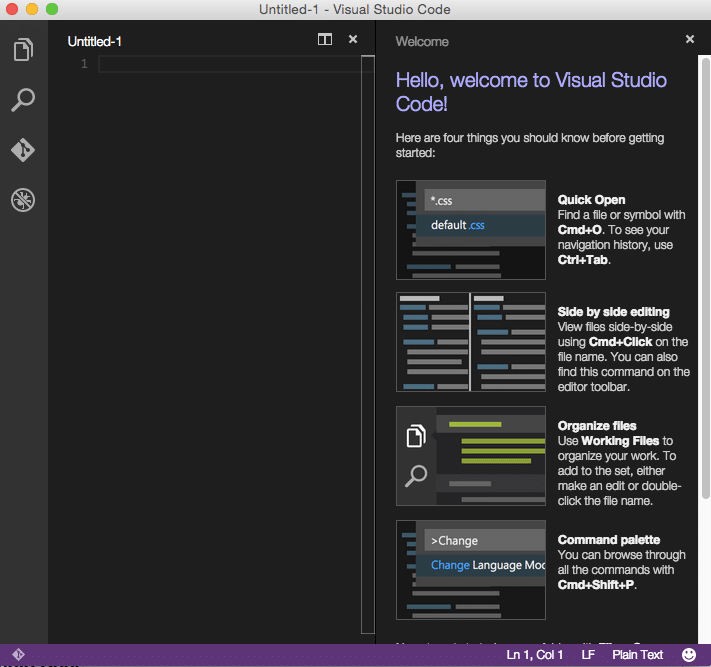
Task: Click the 'Quick Open' heading
Action: pos(591,200)
